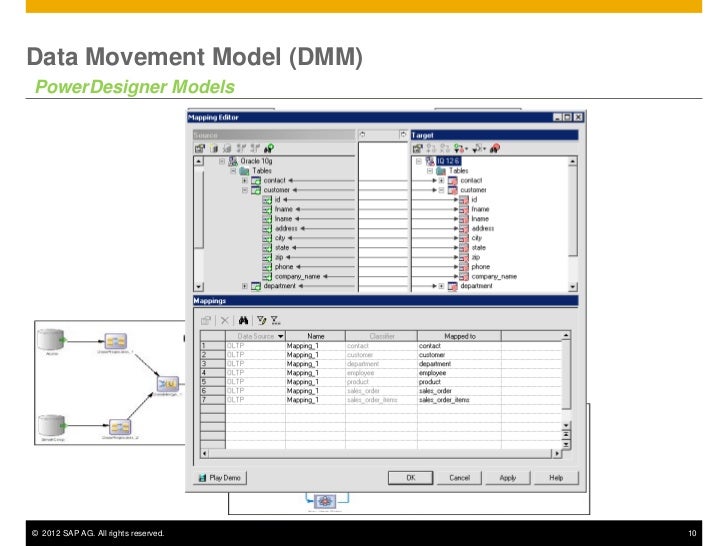Click Oracle 10g data source icon
The width and height of the screenshot is (728, 546).
pos(233,161)
